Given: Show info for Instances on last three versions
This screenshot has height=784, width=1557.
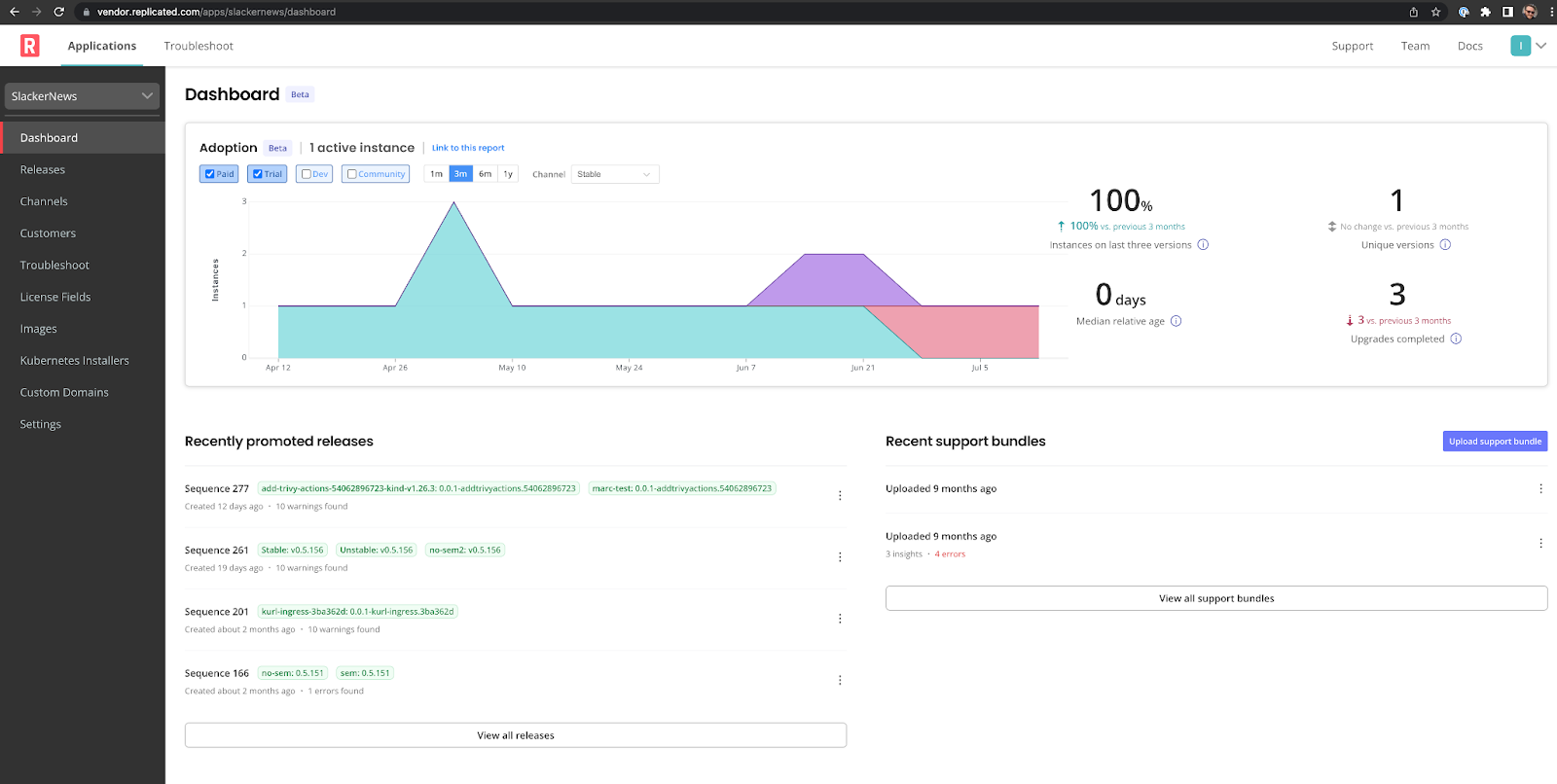Looking at the screenshot, I should pyautogui.click(x=1203, y=245).
